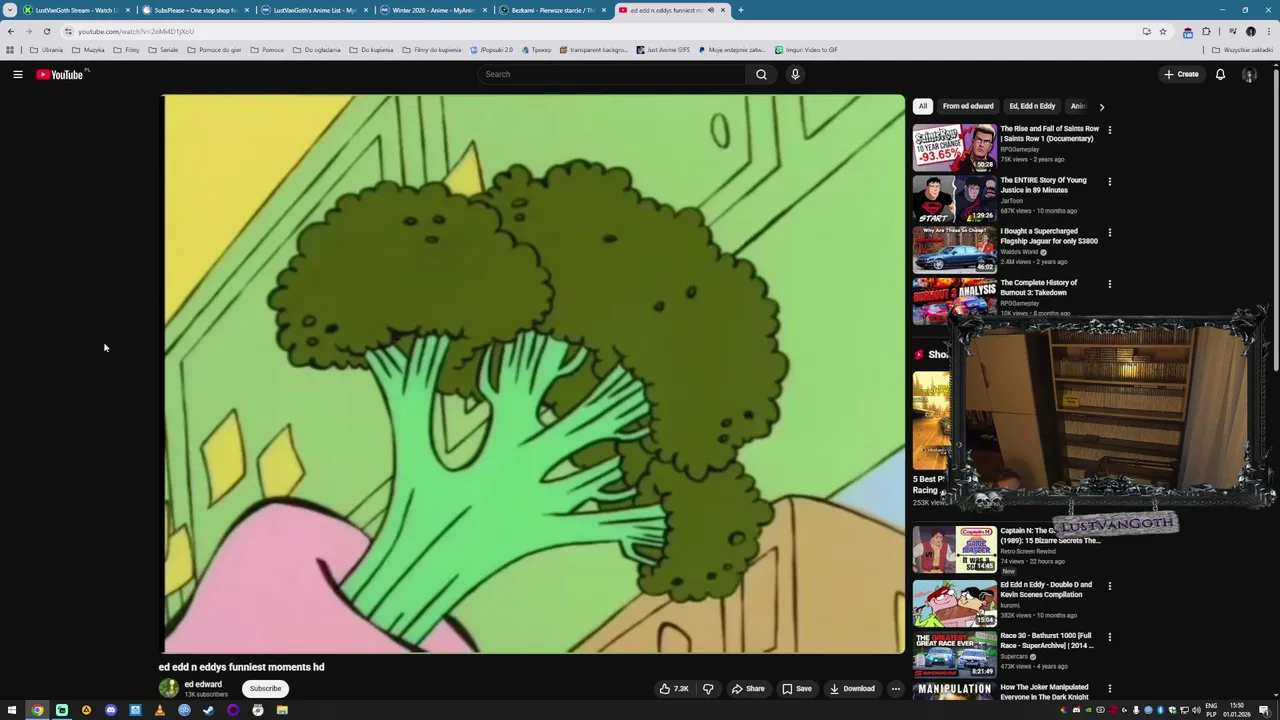The height and width of the screenshot is (720, 1280).
Task: Select Ed, Edd n Eddy chip
Action: 1032,106
